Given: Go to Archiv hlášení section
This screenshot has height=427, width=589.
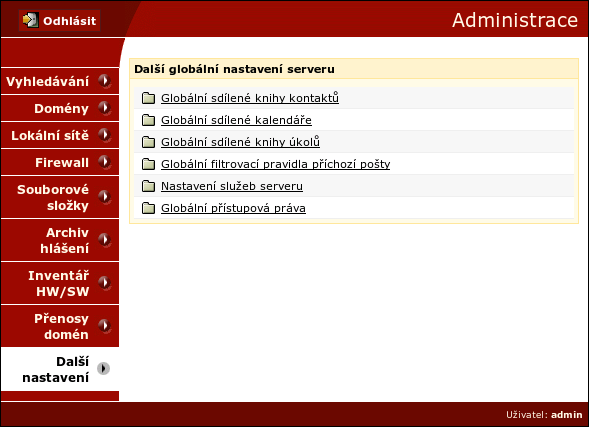Looking at the screenshot, I should click(60, 240).
